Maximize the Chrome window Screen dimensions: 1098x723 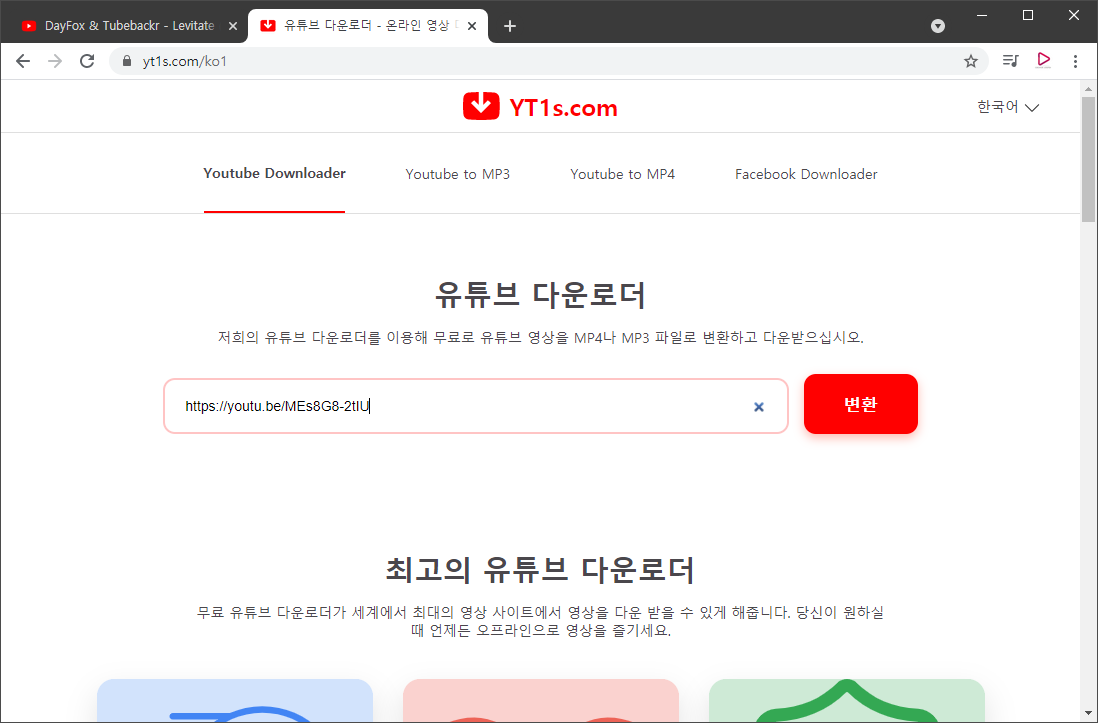(1028, 15)
